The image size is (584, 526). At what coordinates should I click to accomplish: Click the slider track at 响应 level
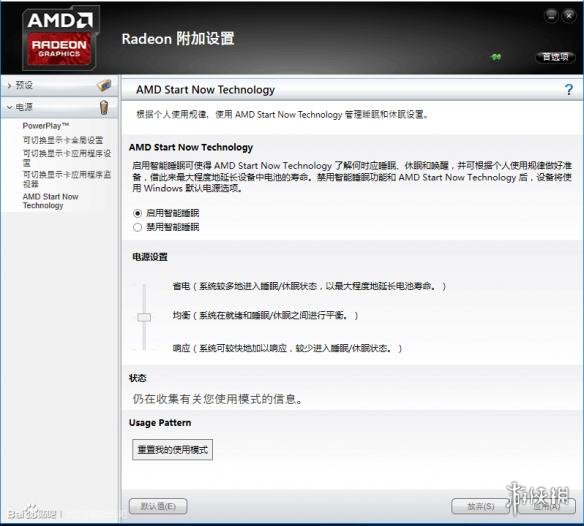(144, 348)
